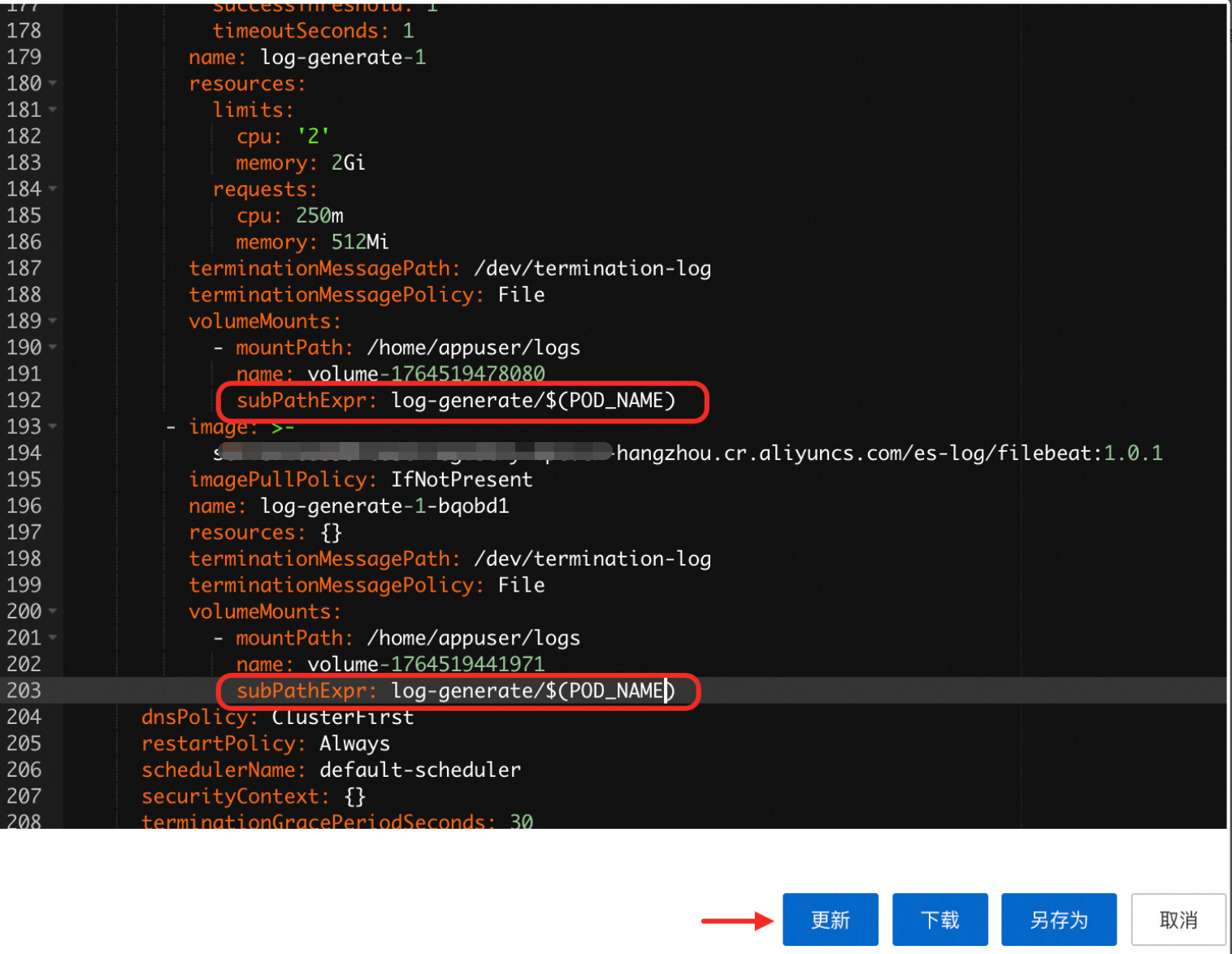
Task: Click 'securityContext: {}' on line 207
Action: coord(254,796)
